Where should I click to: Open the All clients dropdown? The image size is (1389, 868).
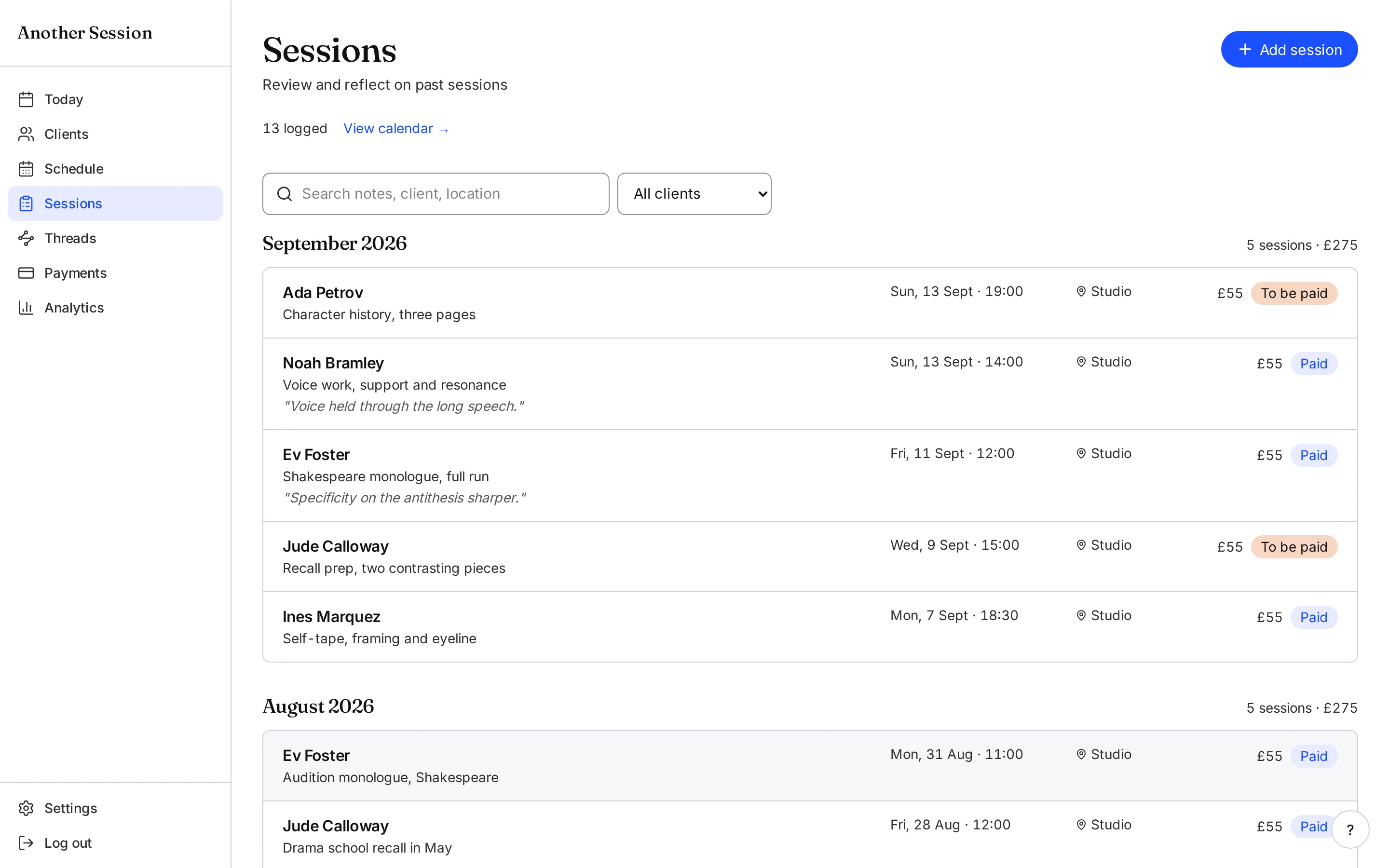point(694,194)
